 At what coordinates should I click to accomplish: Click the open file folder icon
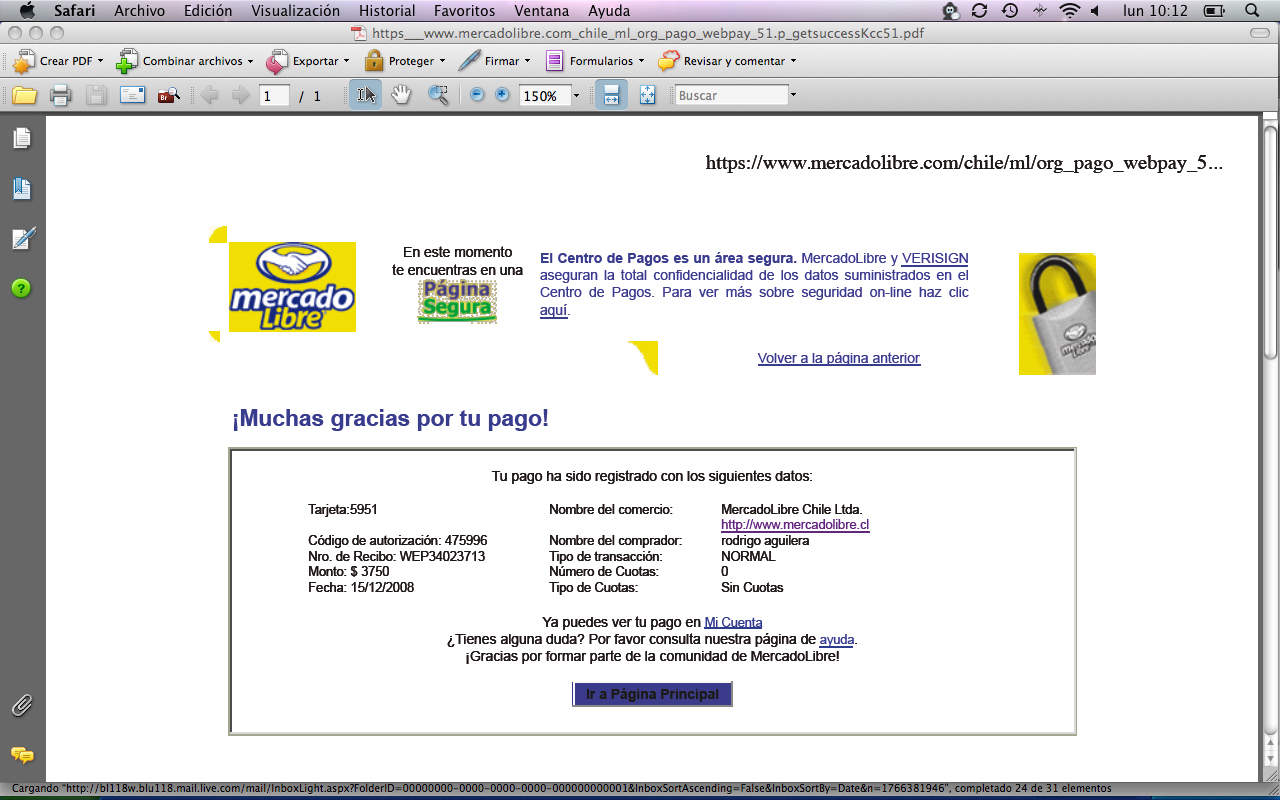pos(24,96)
